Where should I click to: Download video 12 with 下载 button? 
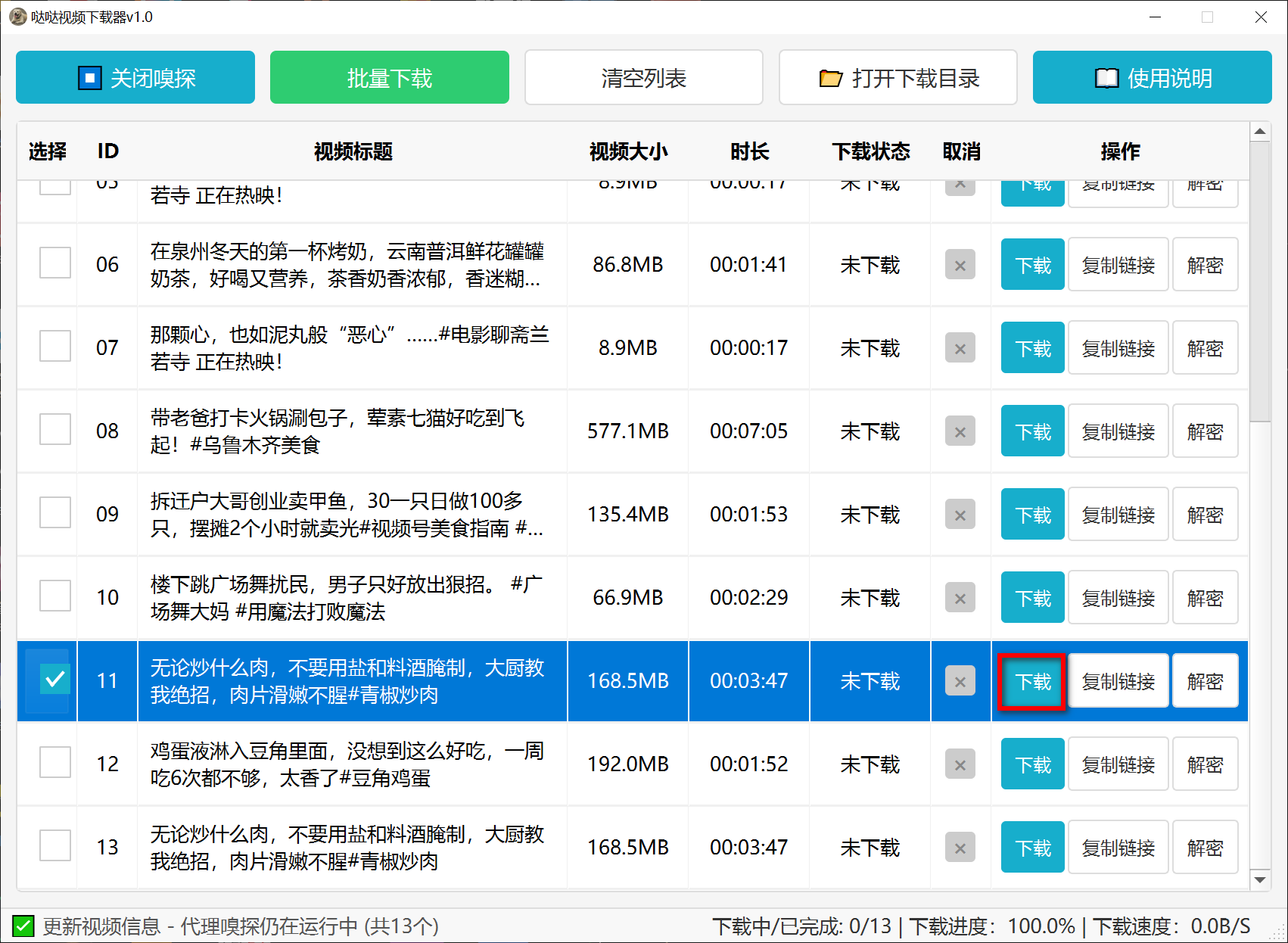[x=1033, y=764]
